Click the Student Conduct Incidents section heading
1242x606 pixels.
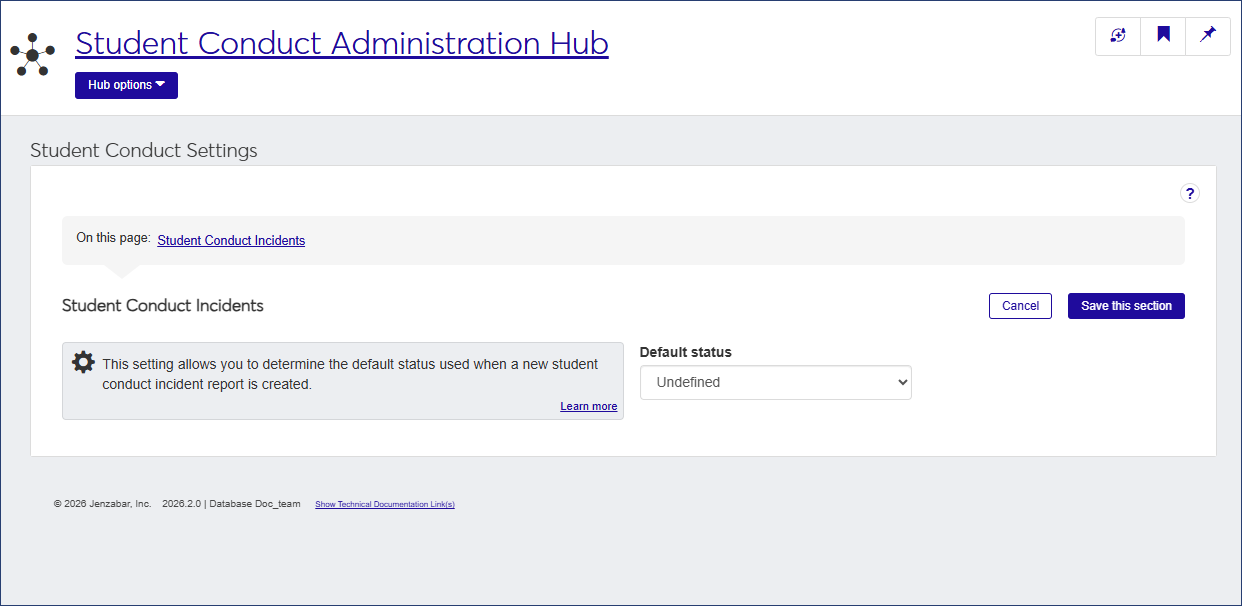(163, 305)
